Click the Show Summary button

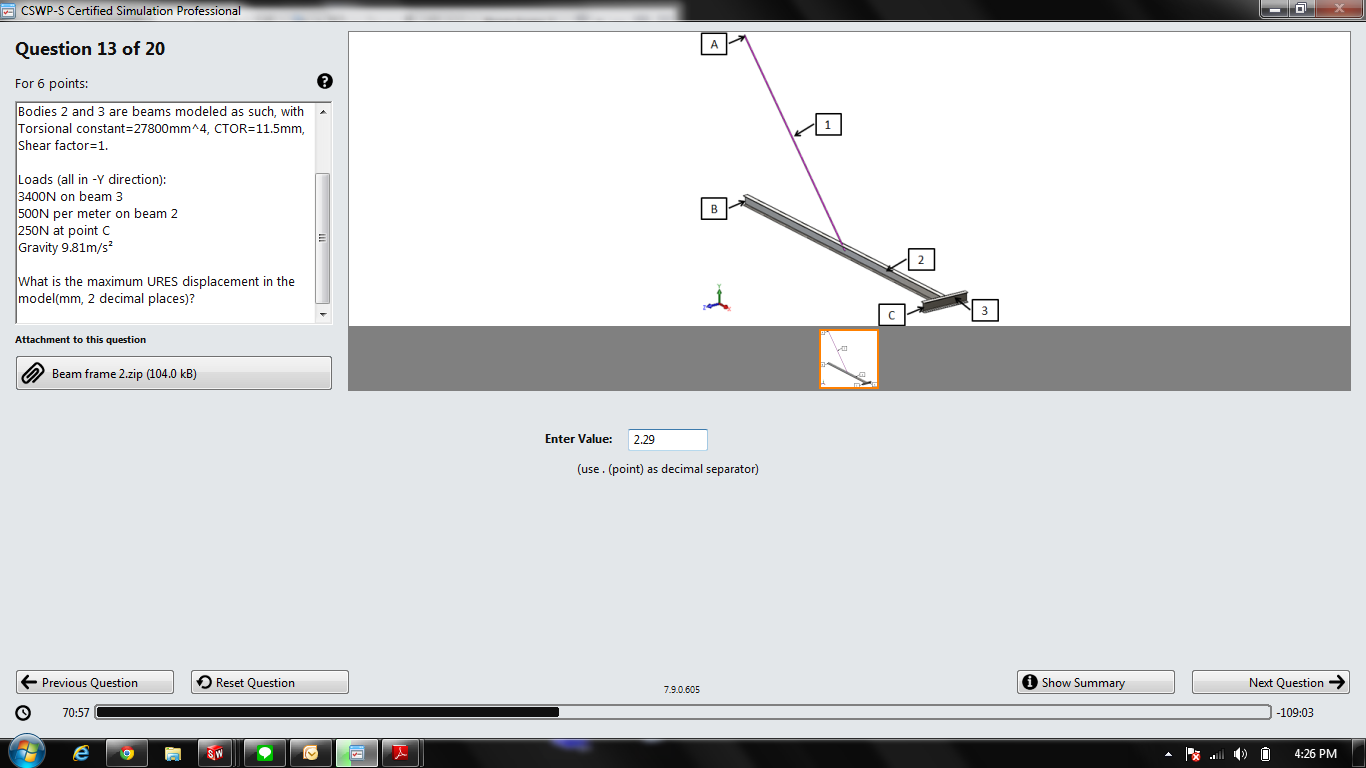click(x=1095, y=682)
